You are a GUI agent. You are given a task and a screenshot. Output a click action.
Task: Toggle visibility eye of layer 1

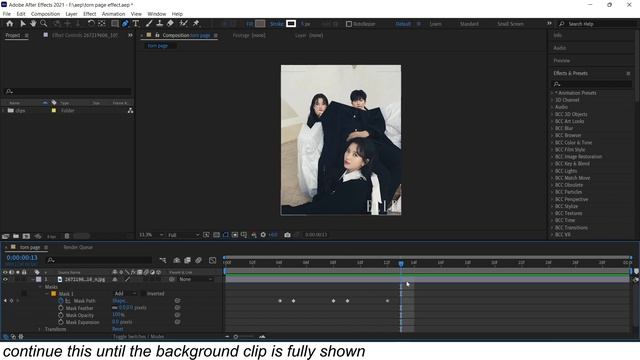(x=5, y=279)
